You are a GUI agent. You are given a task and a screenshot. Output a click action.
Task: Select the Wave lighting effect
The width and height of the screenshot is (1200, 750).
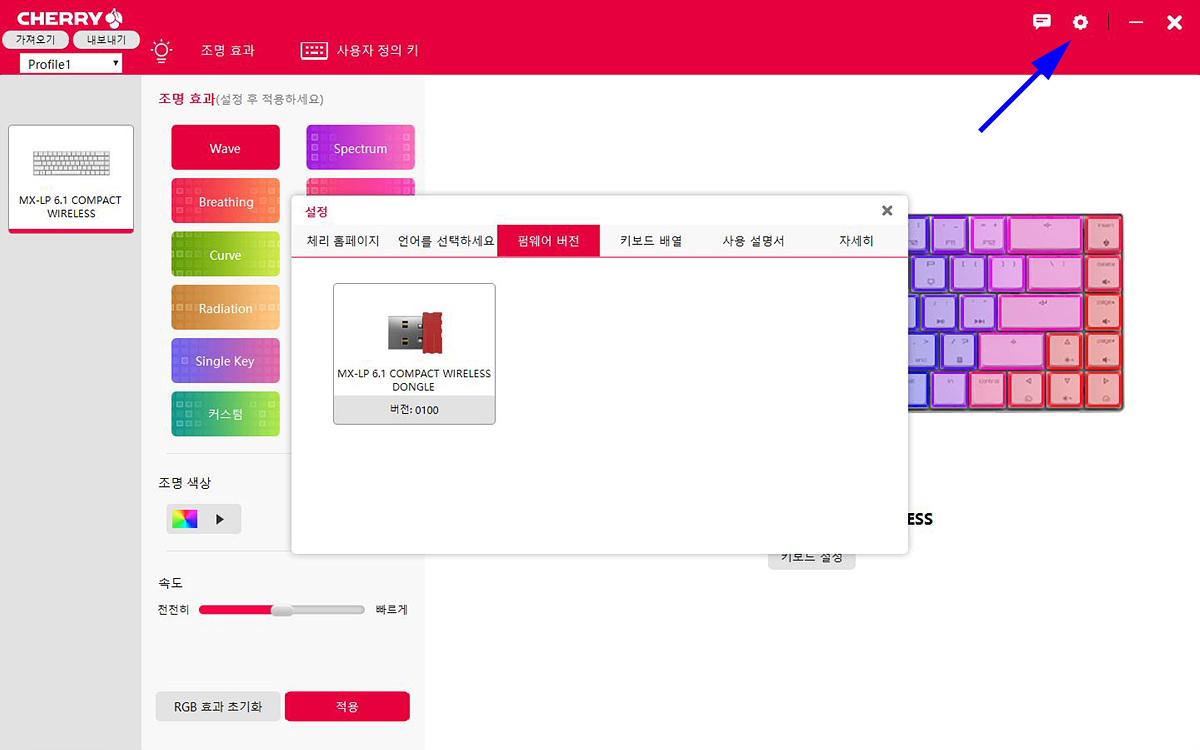(225, 148)
